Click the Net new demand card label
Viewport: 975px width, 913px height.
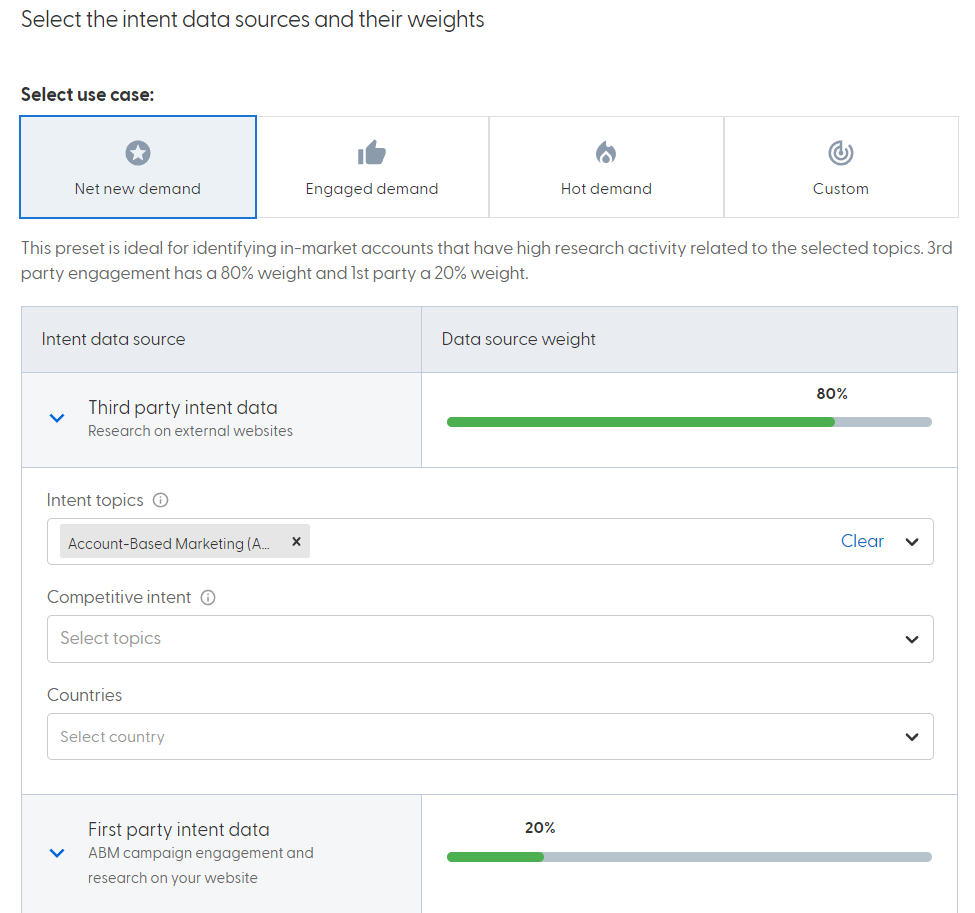point(138,188)
